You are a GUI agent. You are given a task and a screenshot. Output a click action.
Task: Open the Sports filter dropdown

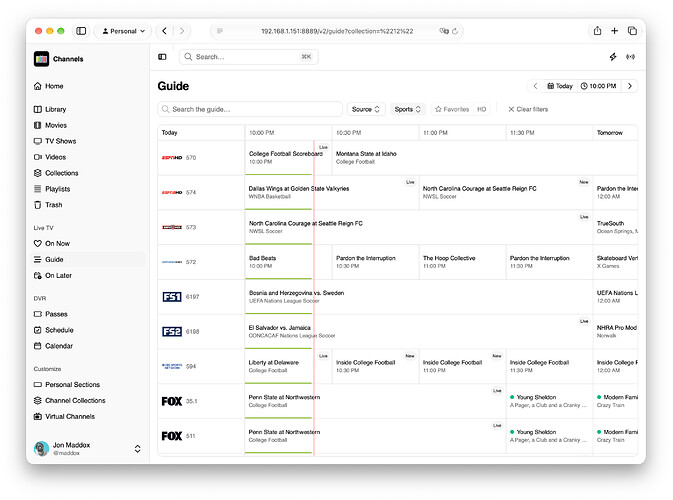(407, 109)
